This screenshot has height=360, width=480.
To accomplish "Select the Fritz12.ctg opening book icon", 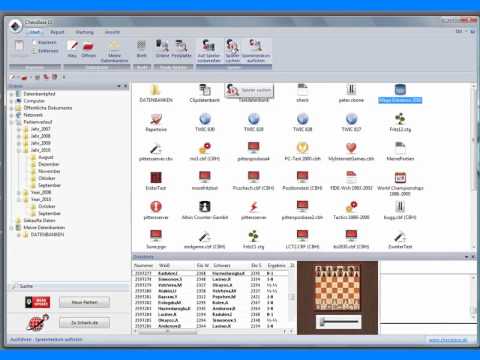I will pos(400,123).
